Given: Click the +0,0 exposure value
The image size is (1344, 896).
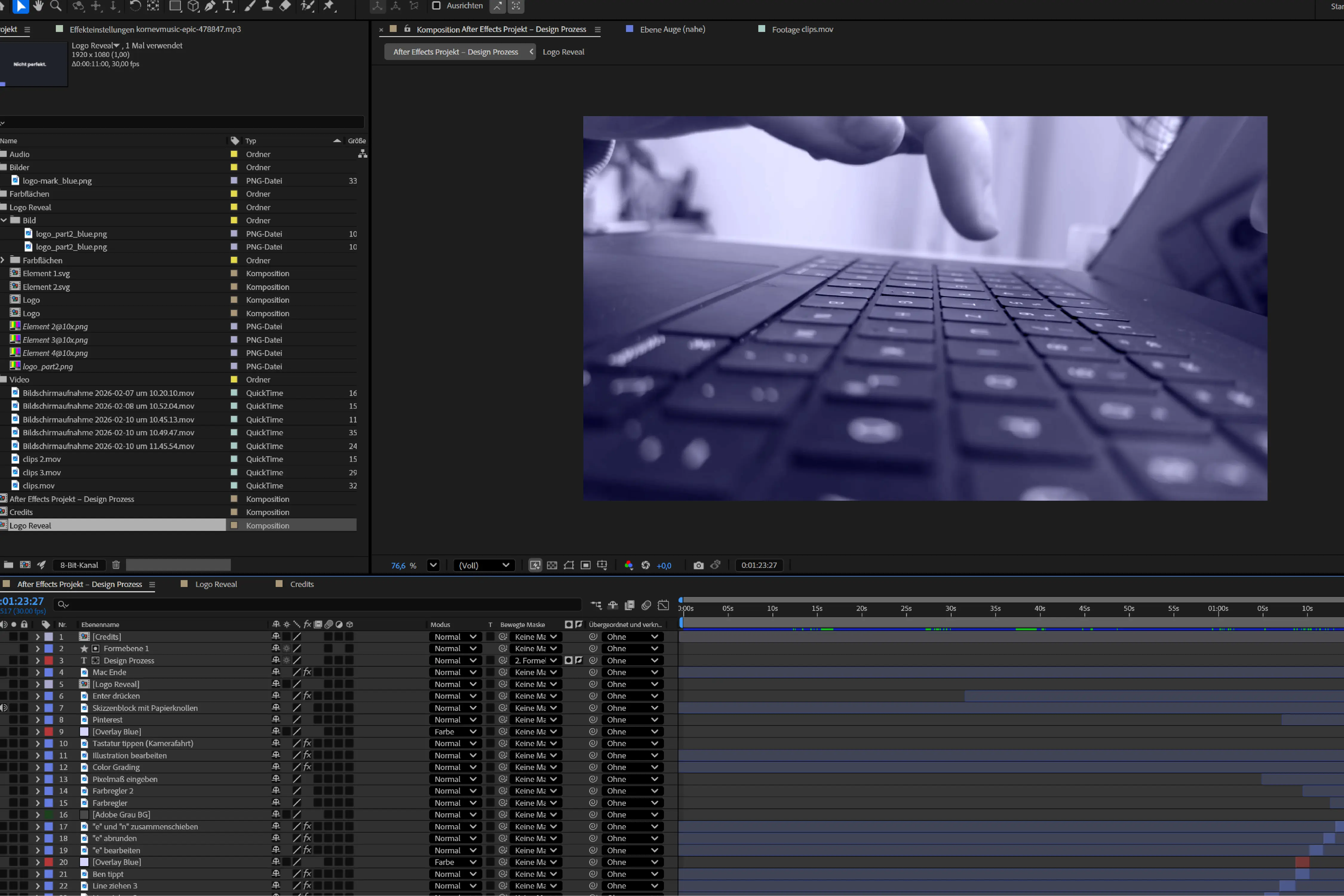Looking at the screenshot, I should click(x=664, y=566).
